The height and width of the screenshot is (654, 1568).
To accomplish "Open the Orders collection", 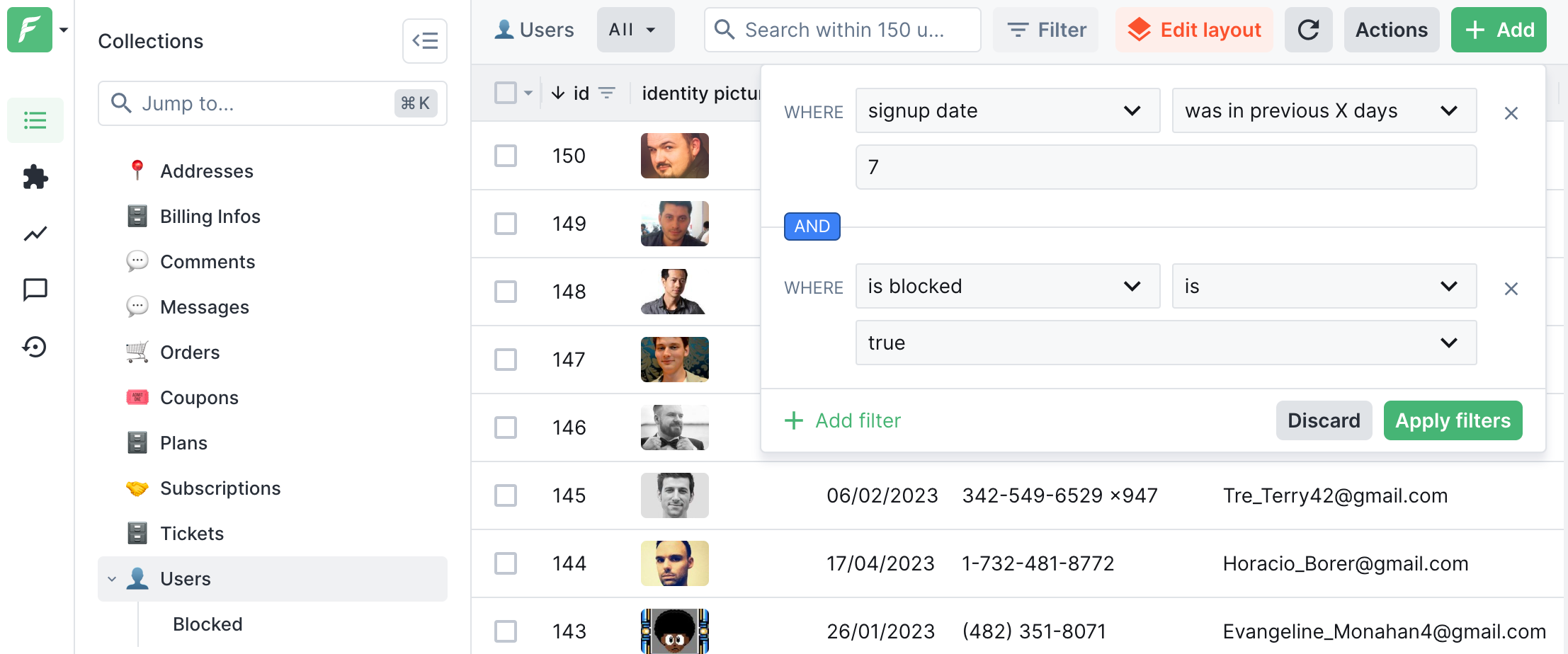I will coord(190,352).
